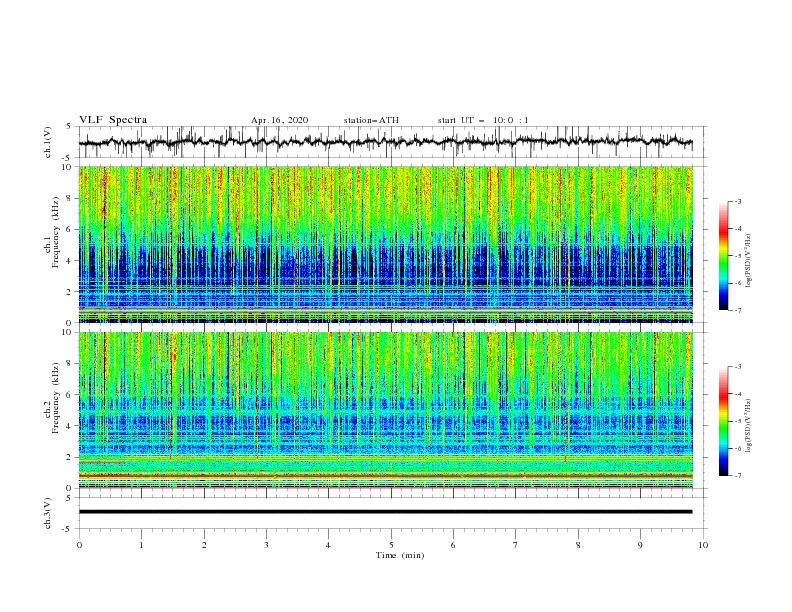The image size is (792, 612).
Task: Click the 'Time (min)' axis label
Action: click(400, 555)
